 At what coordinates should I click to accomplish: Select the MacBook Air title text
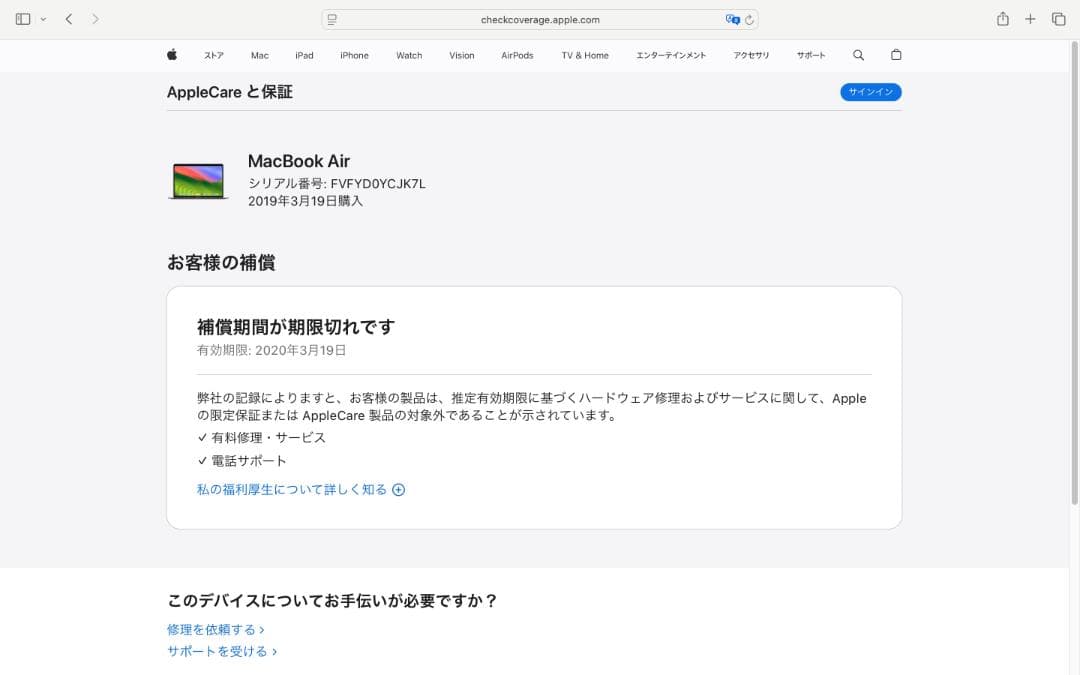[299, 161]
